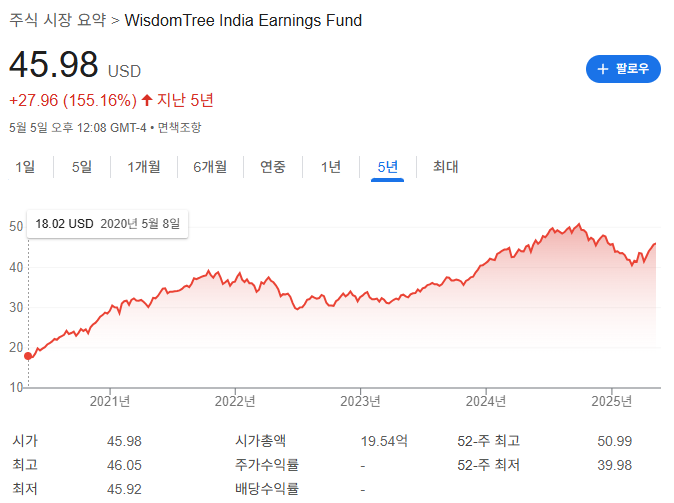The width and height of the screenshot is (674, 503).
Task: Click the 최고 value 46.05
Action: (x=124, y=465)
